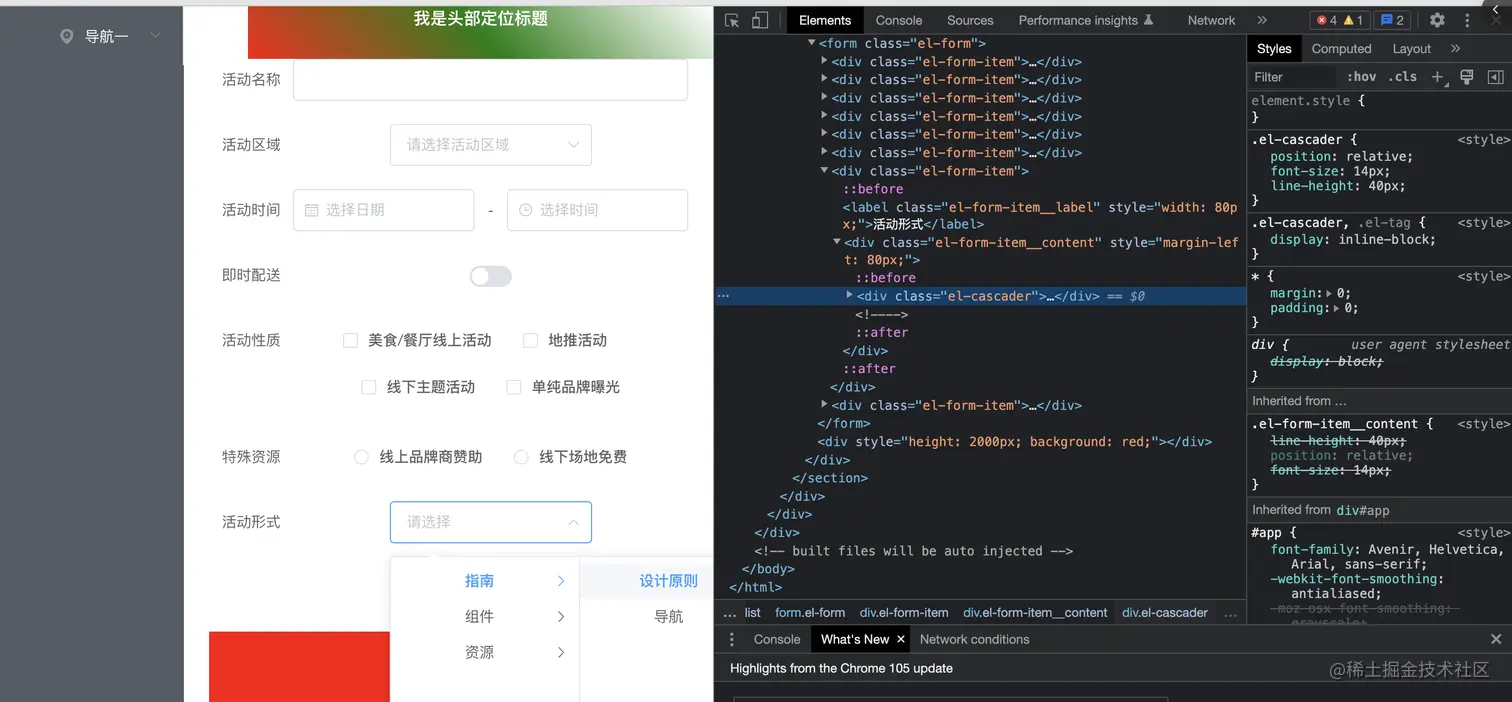The height and width of the screenshot is (702, 1512).
Task: Show more breadcrumb items ellipsis at right
Action: [1230, 613]
